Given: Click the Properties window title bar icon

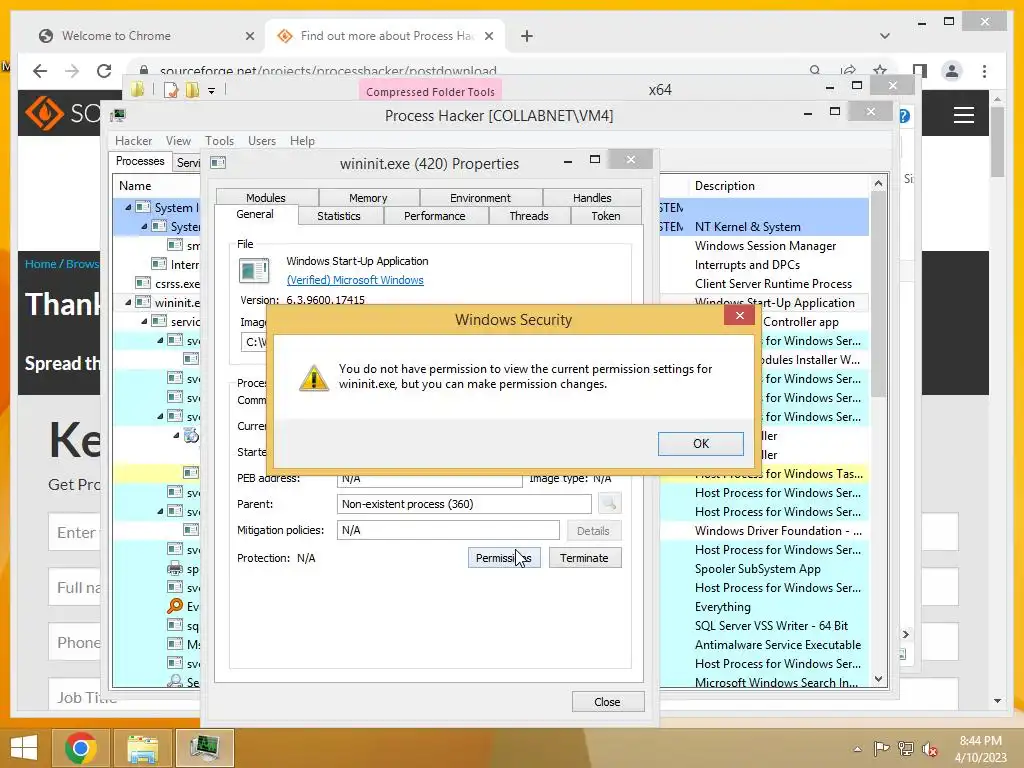Looking at the screenshot, I should pyautogui.click(x=218, y=163).
